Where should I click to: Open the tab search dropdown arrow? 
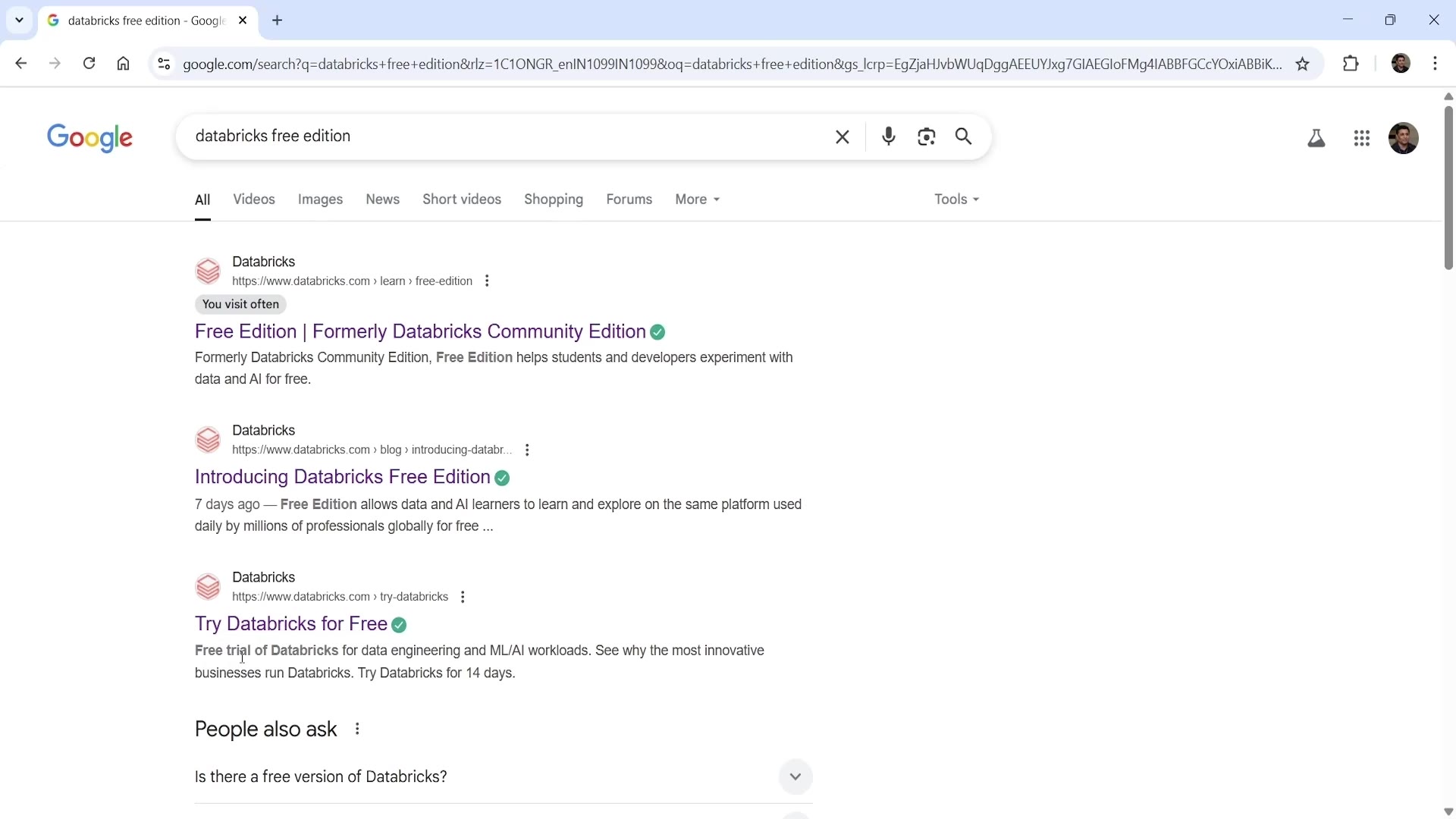tap(19, 20)
